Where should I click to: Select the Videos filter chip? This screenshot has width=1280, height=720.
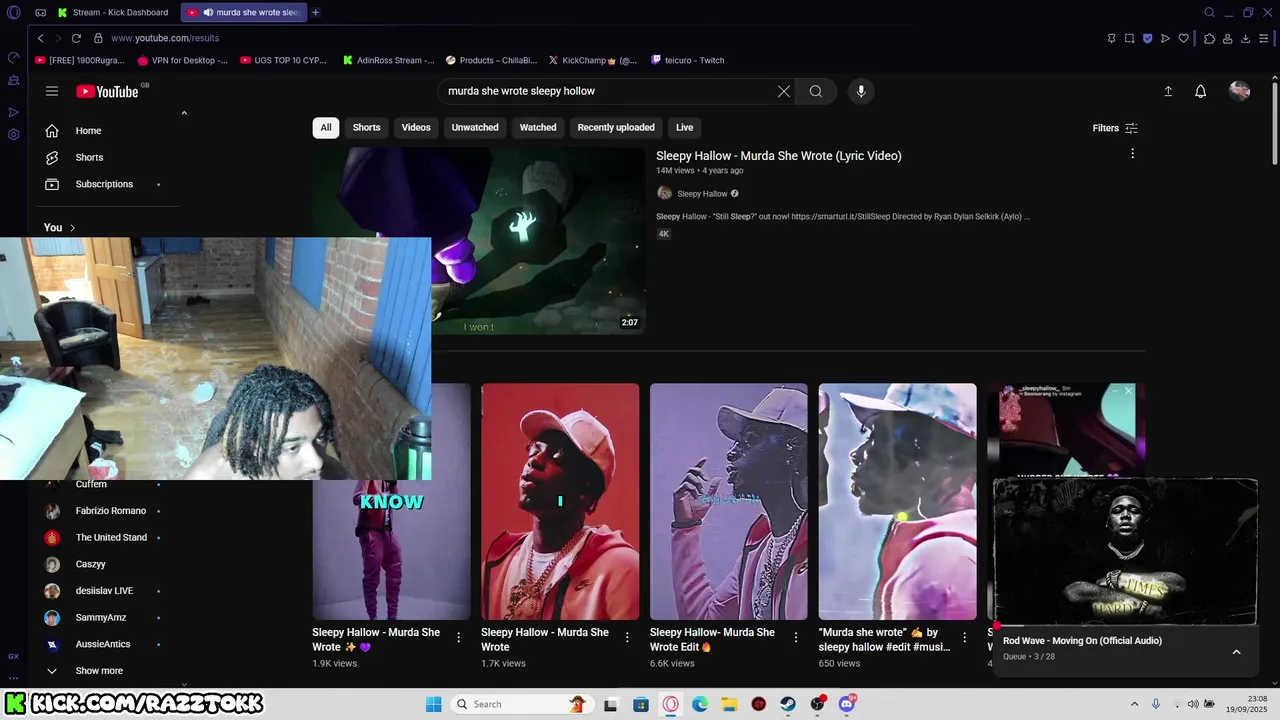[416, 128]
